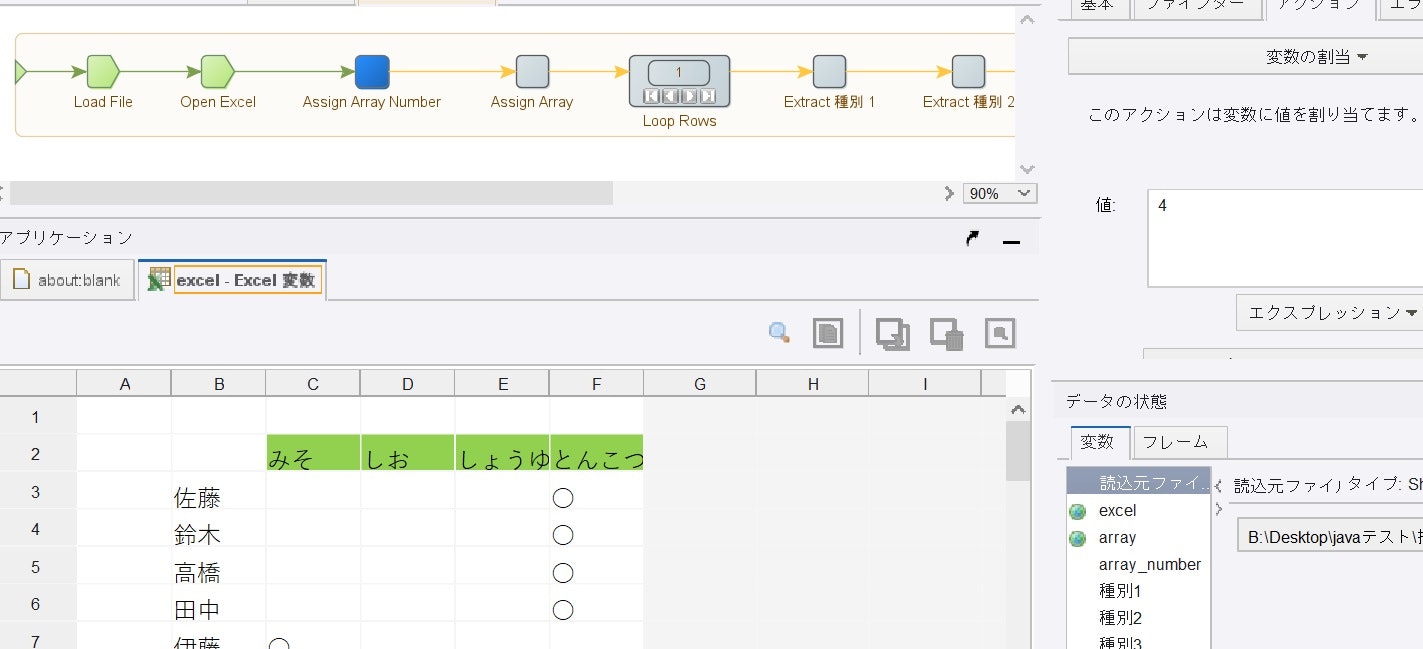
Task: Click the 値 input field containing 4
Action: (1285, 238)
